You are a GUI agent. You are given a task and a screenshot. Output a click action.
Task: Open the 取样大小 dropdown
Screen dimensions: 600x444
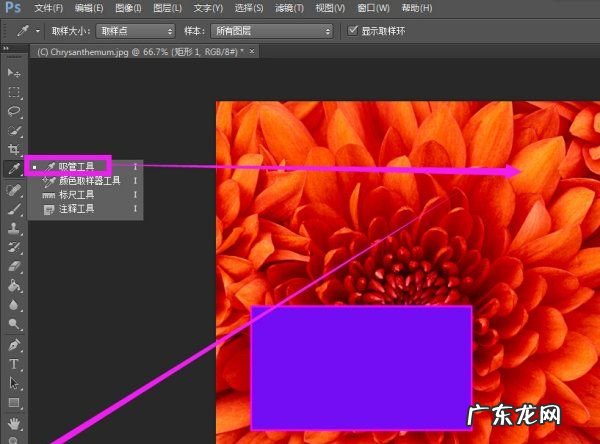click(x=135, y=31)
